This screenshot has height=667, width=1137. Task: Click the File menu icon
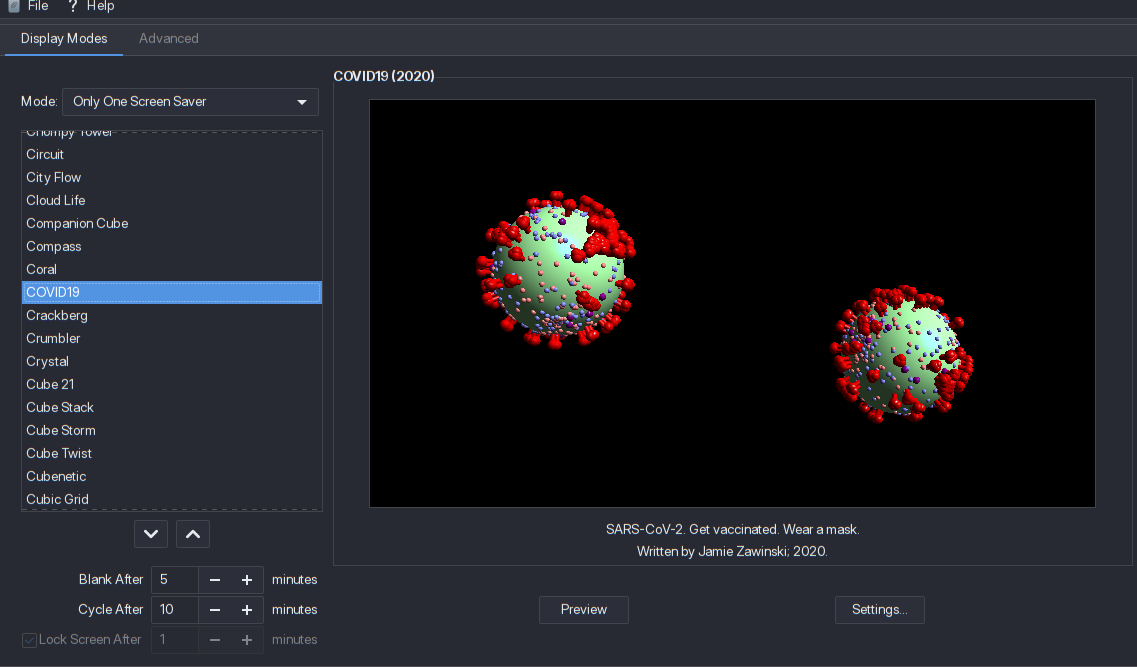[14, 6]
